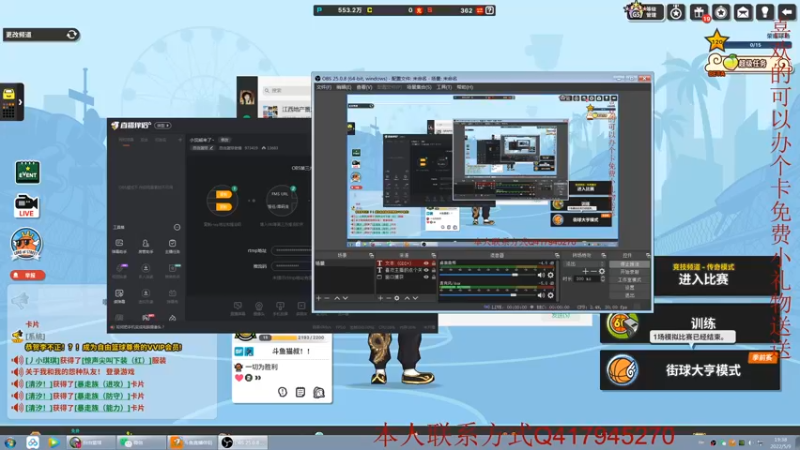Click the chat bubble icon on player card
This screenshot has height=450, width=800.
[283, 392]
